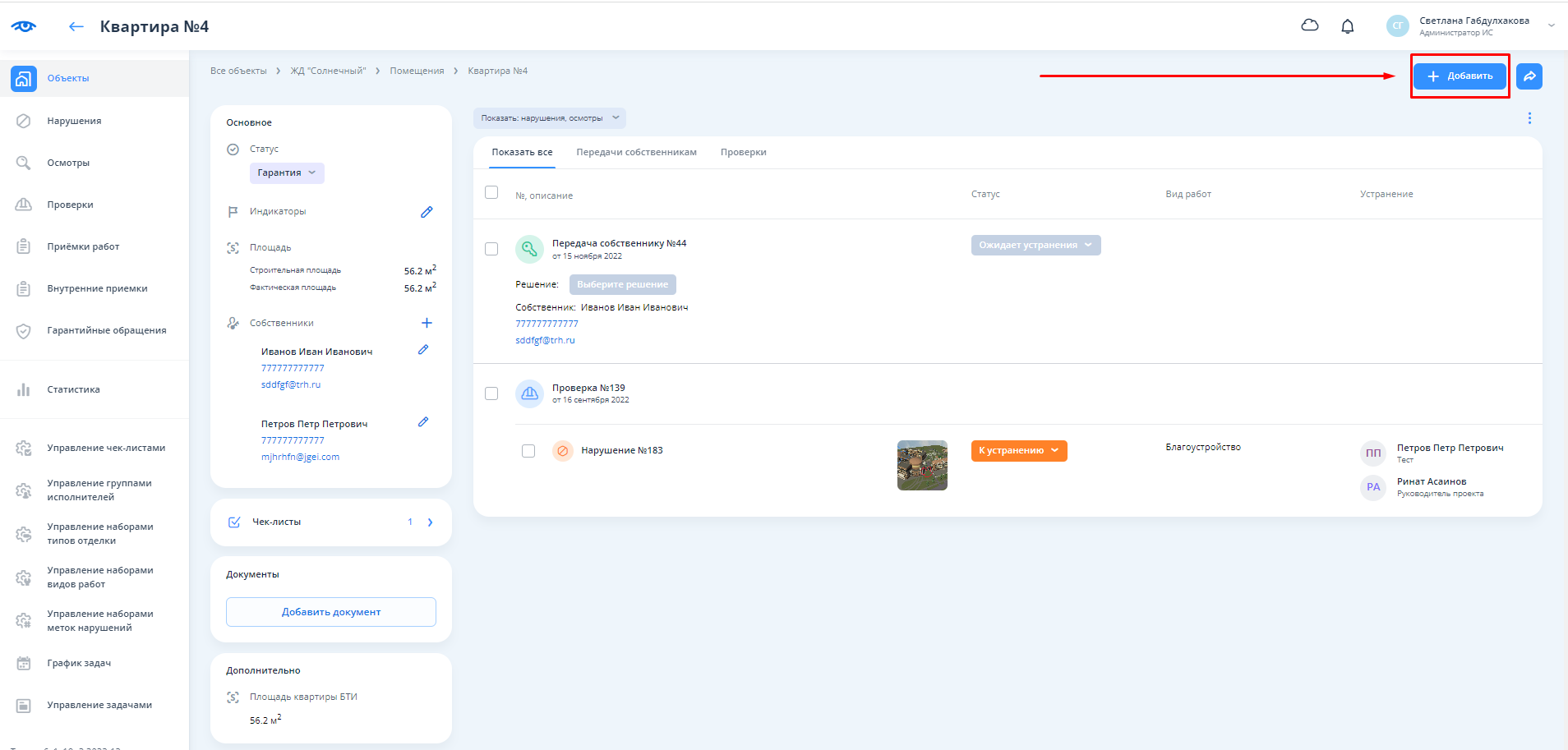Click the share arrow button
The image size is (1568, 750).
tap(1529, 76)
